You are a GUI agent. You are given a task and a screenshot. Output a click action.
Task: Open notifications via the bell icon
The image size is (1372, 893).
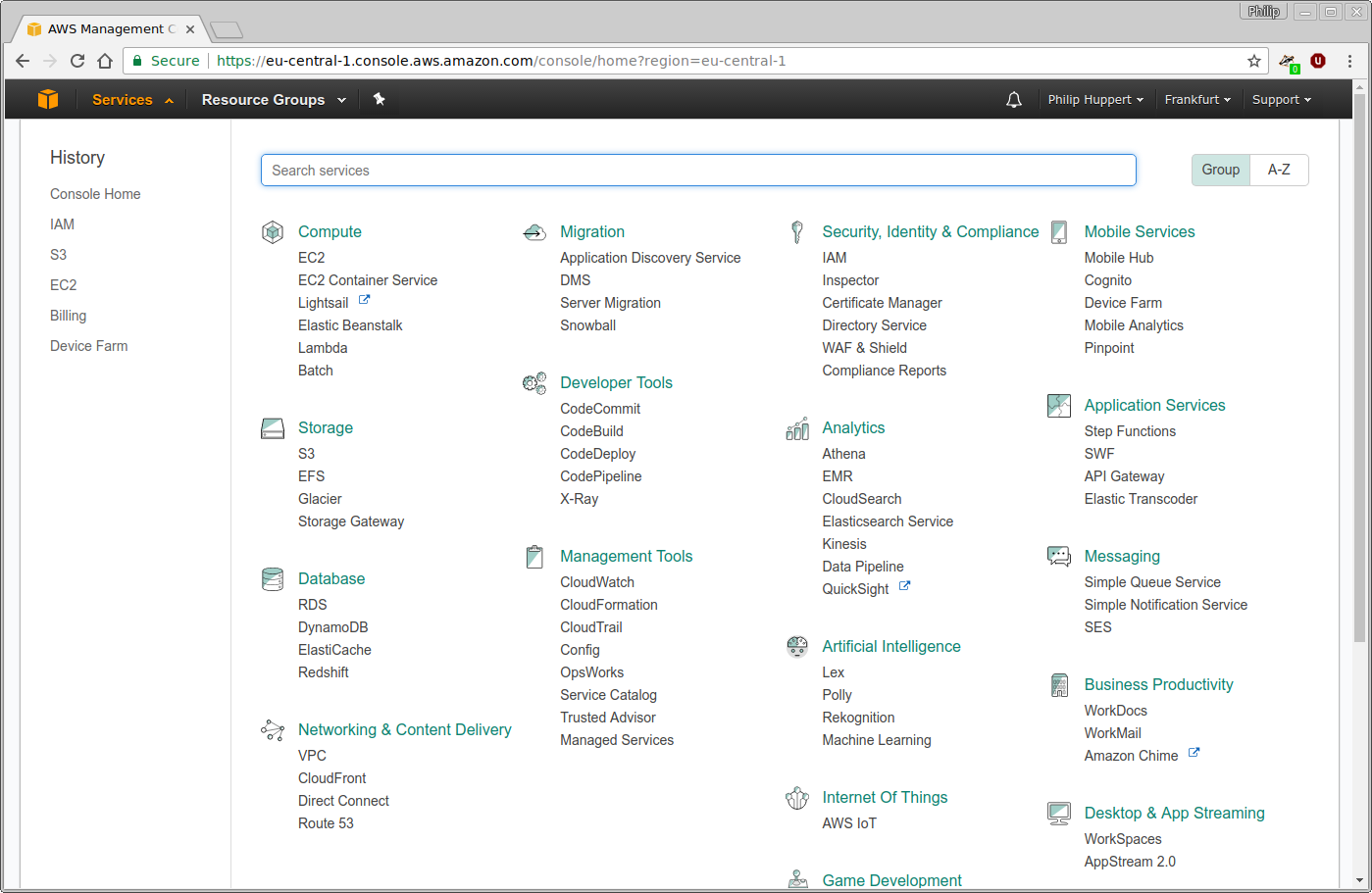pos(1014,98)
